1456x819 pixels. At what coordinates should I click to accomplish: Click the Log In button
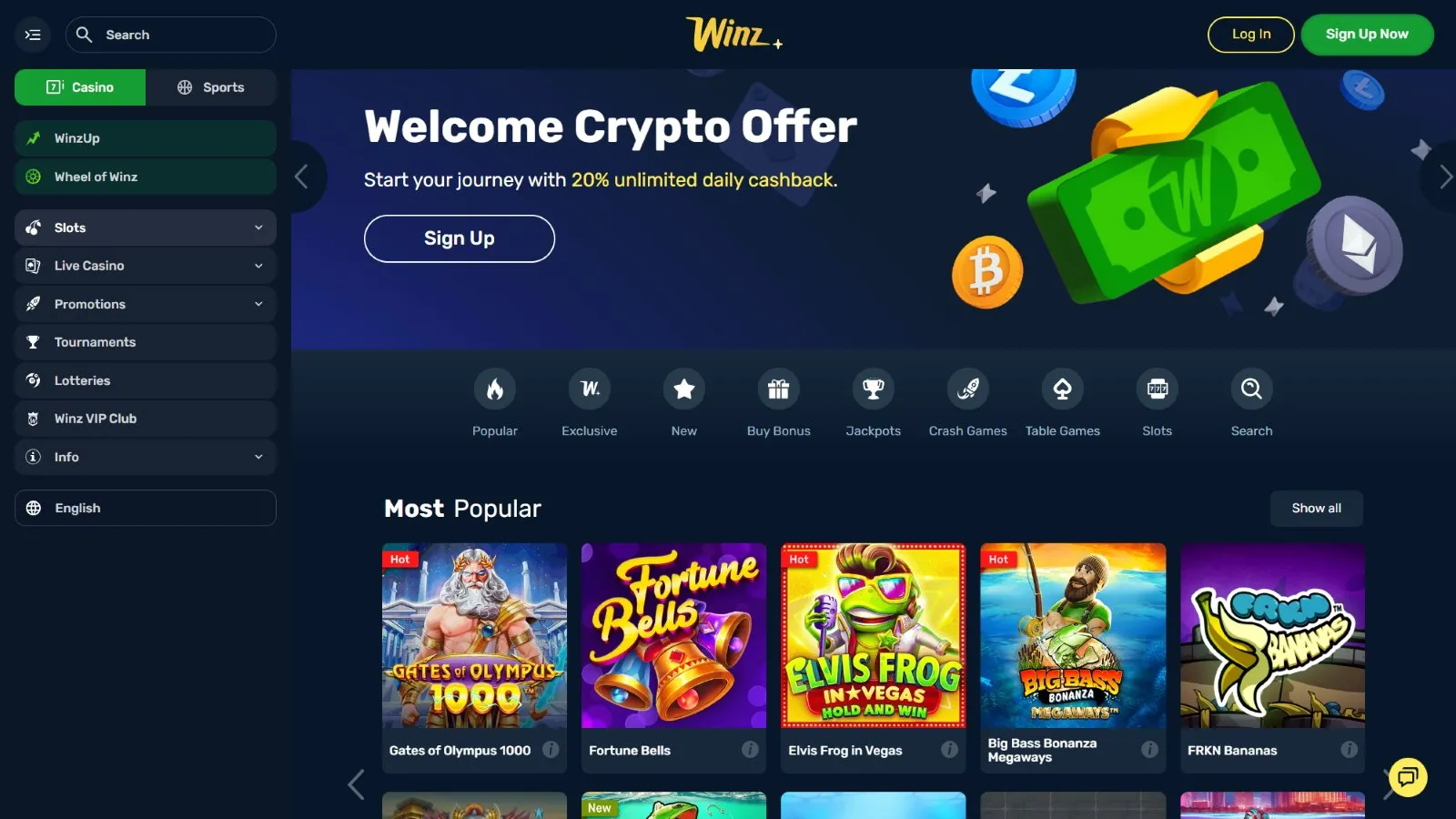[1250, 35]
